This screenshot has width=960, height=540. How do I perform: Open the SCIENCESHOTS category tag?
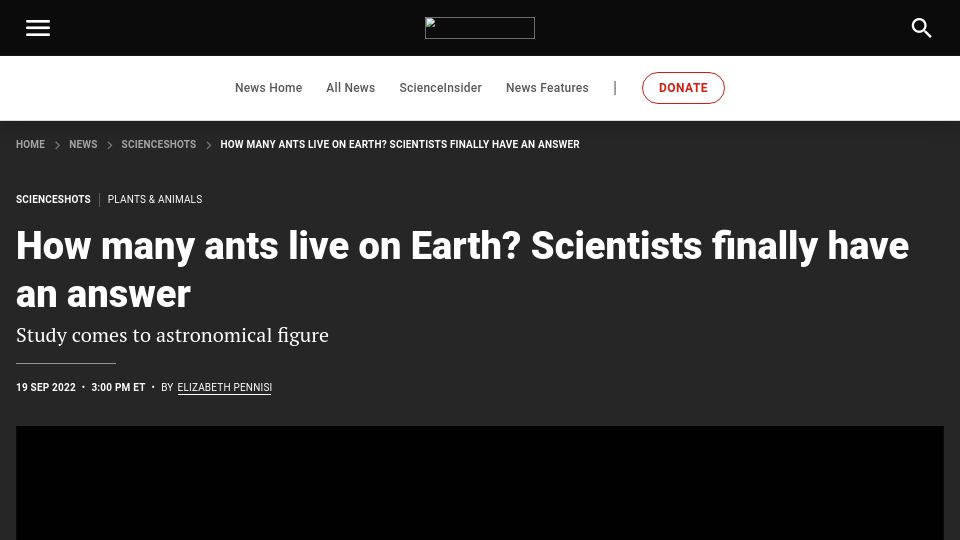point(53,200)
